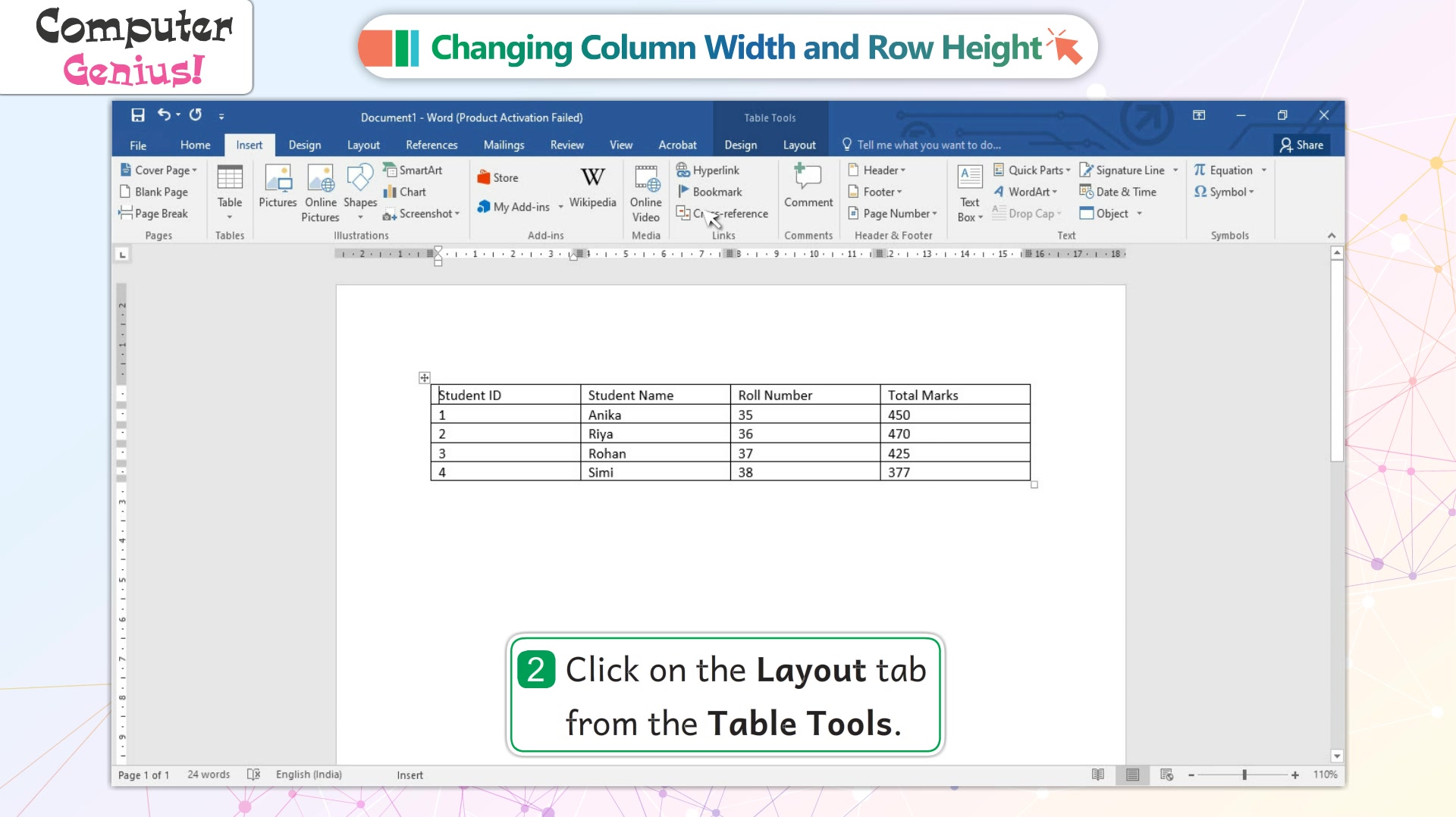Click the Undo arrow icon
Viewport: 1456px width, 817px height.
click(x=164, y=114)
